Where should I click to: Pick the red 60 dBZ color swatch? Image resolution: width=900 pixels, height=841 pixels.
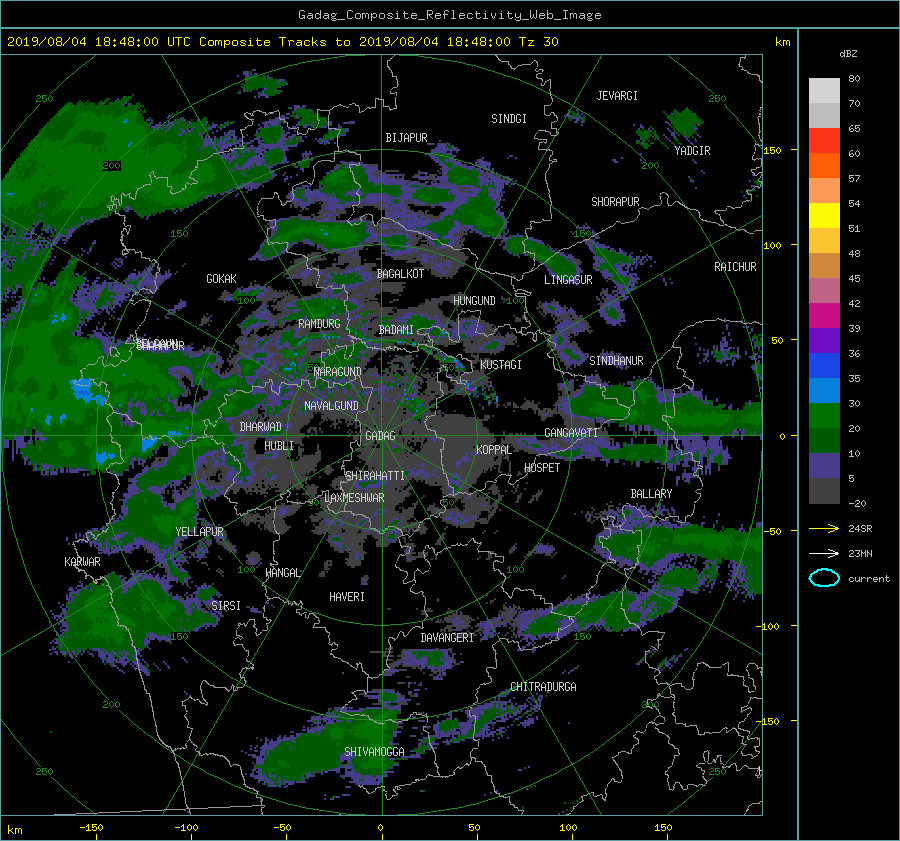tap(824, 141)
